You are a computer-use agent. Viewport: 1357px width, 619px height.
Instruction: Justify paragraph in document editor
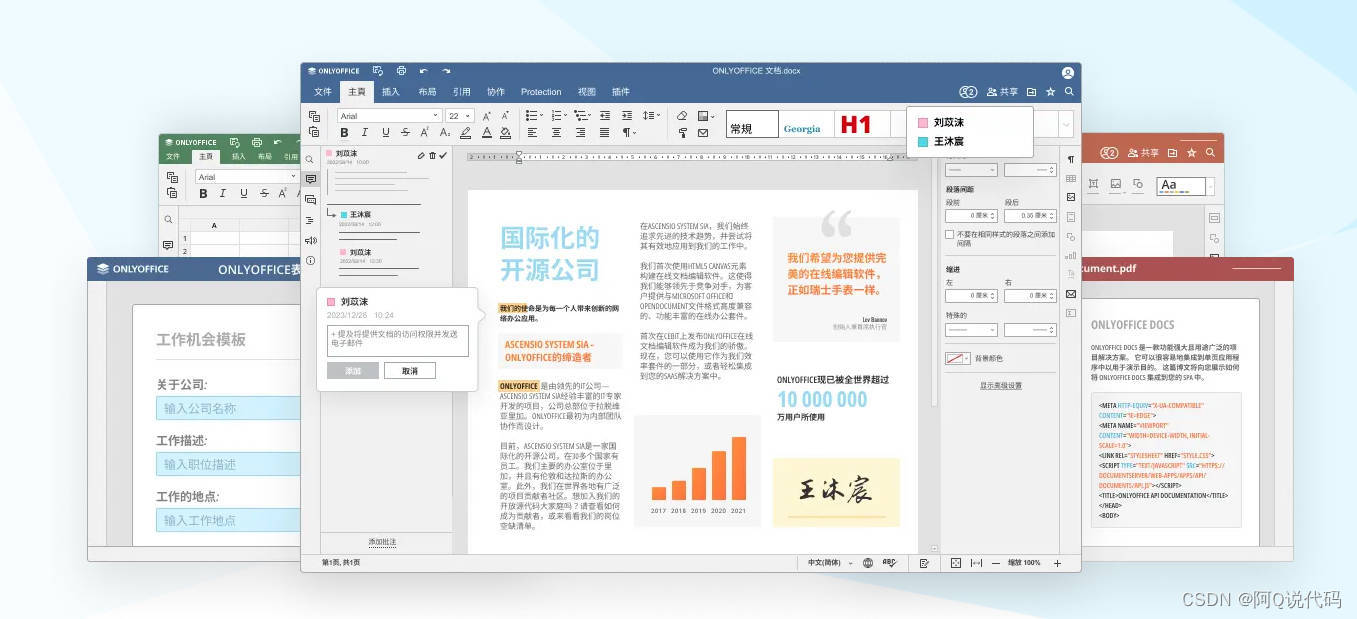(x=604, y=132)
